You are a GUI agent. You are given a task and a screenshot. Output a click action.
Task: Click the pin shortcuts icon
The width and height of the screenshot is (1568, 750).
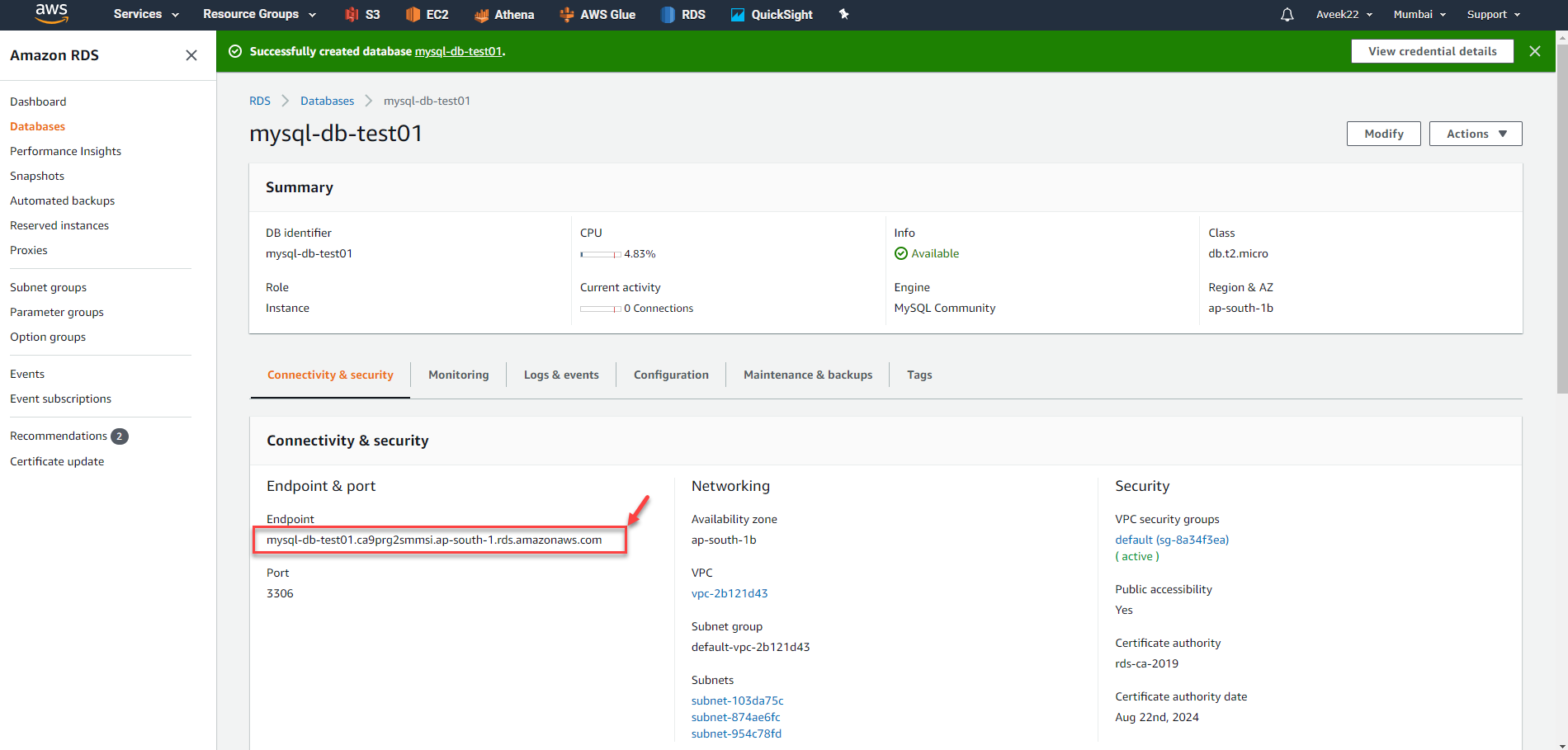point(843,14)
